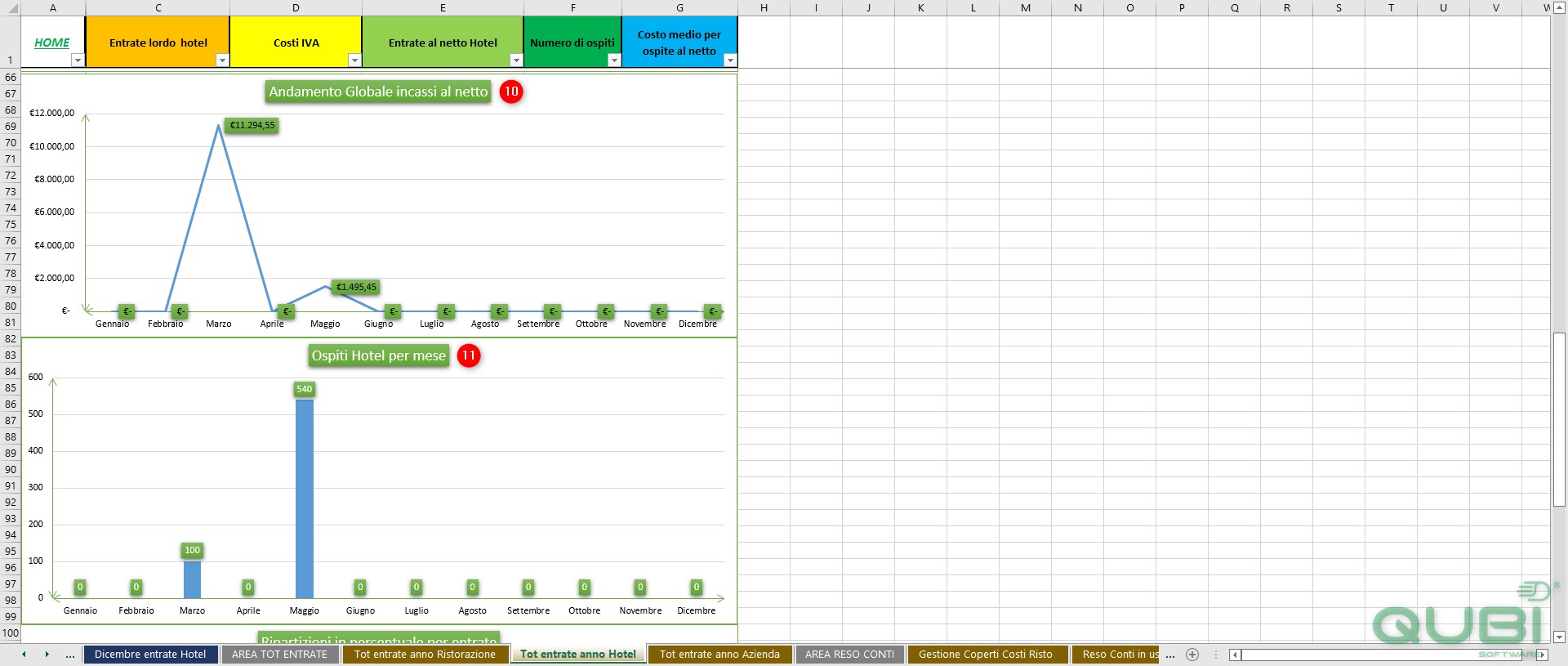Expand the Entrate al netto Hotel filter

[x=516, y=60]
